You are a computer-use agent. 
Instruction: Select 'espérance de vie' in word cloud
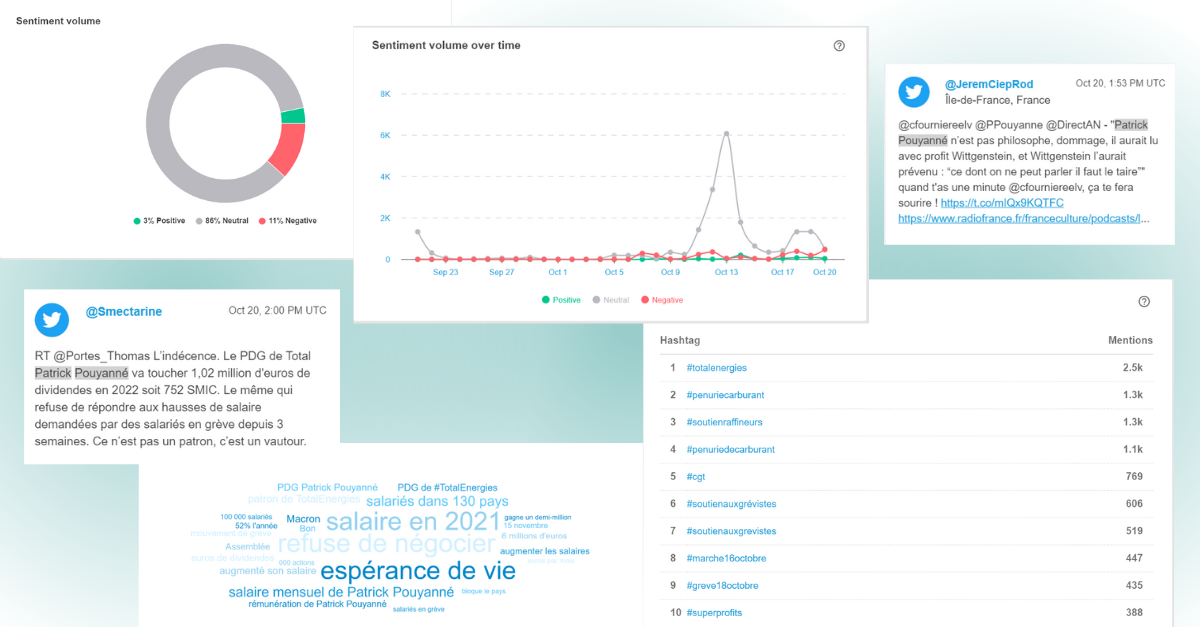(418, 572)
